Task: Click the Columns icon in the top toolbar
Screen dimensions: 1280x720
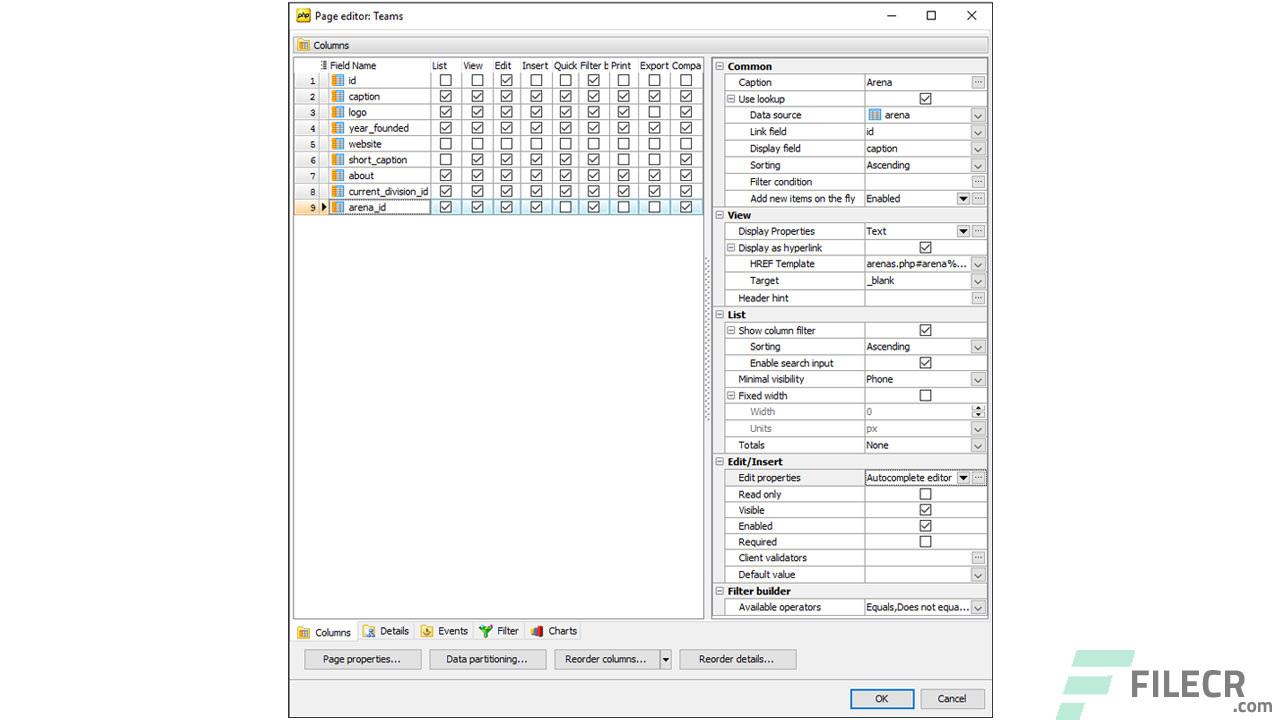Action: coord(304,45)
